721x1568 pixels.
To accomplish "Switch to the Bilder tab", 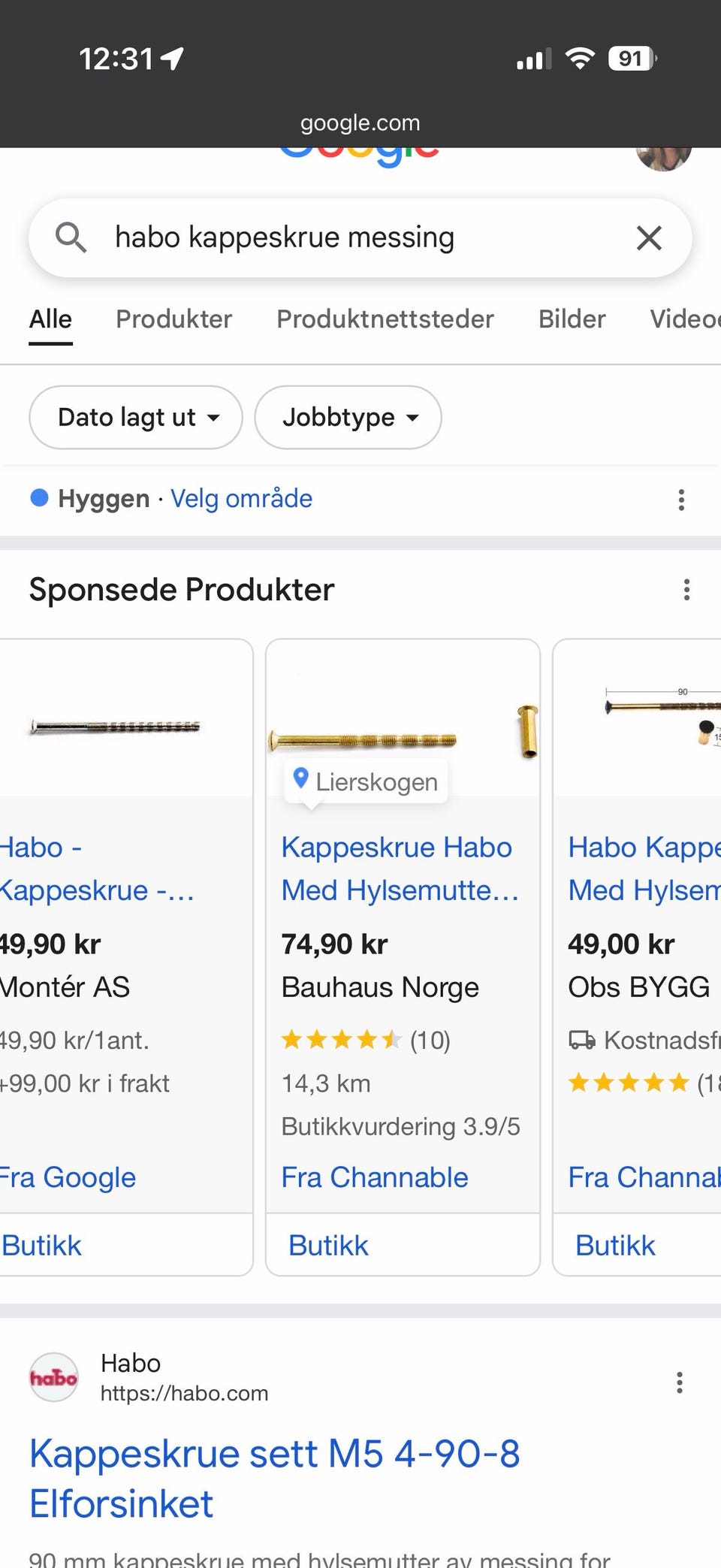I will click(x=572, y=319).
